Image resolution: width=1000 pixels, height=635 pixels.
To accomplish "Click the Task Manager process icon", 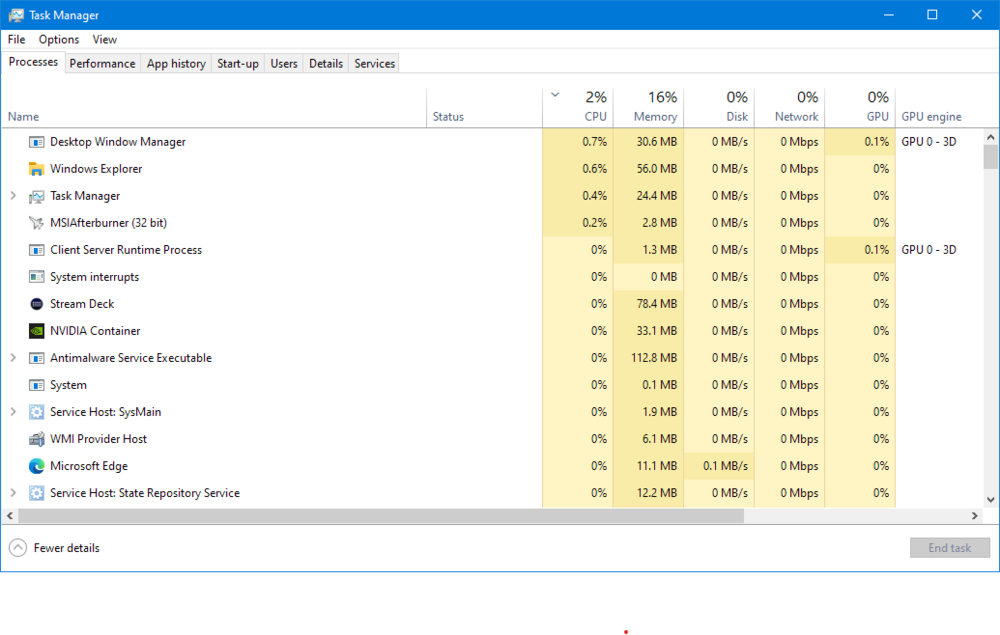I will pos(38,195).
